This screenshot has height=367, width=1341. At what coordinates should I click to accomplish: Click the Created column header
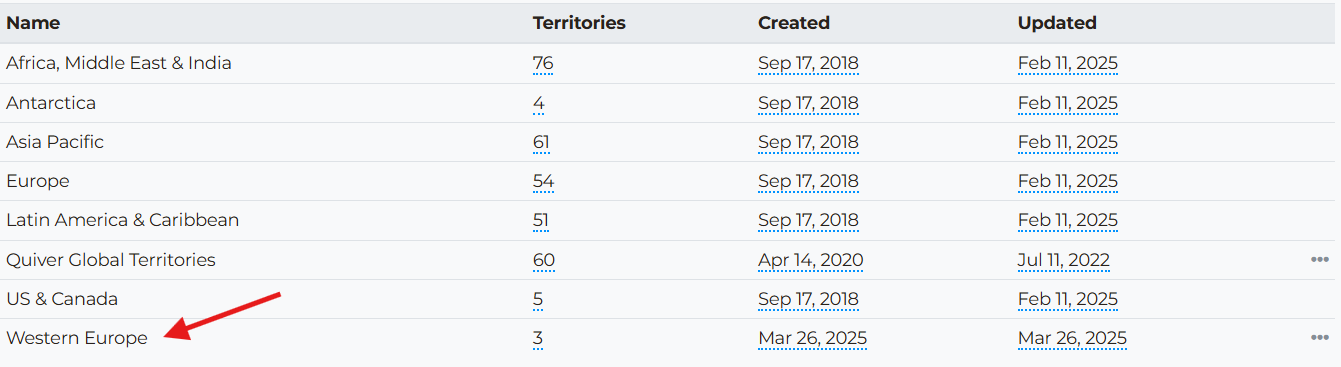[794, 23]
